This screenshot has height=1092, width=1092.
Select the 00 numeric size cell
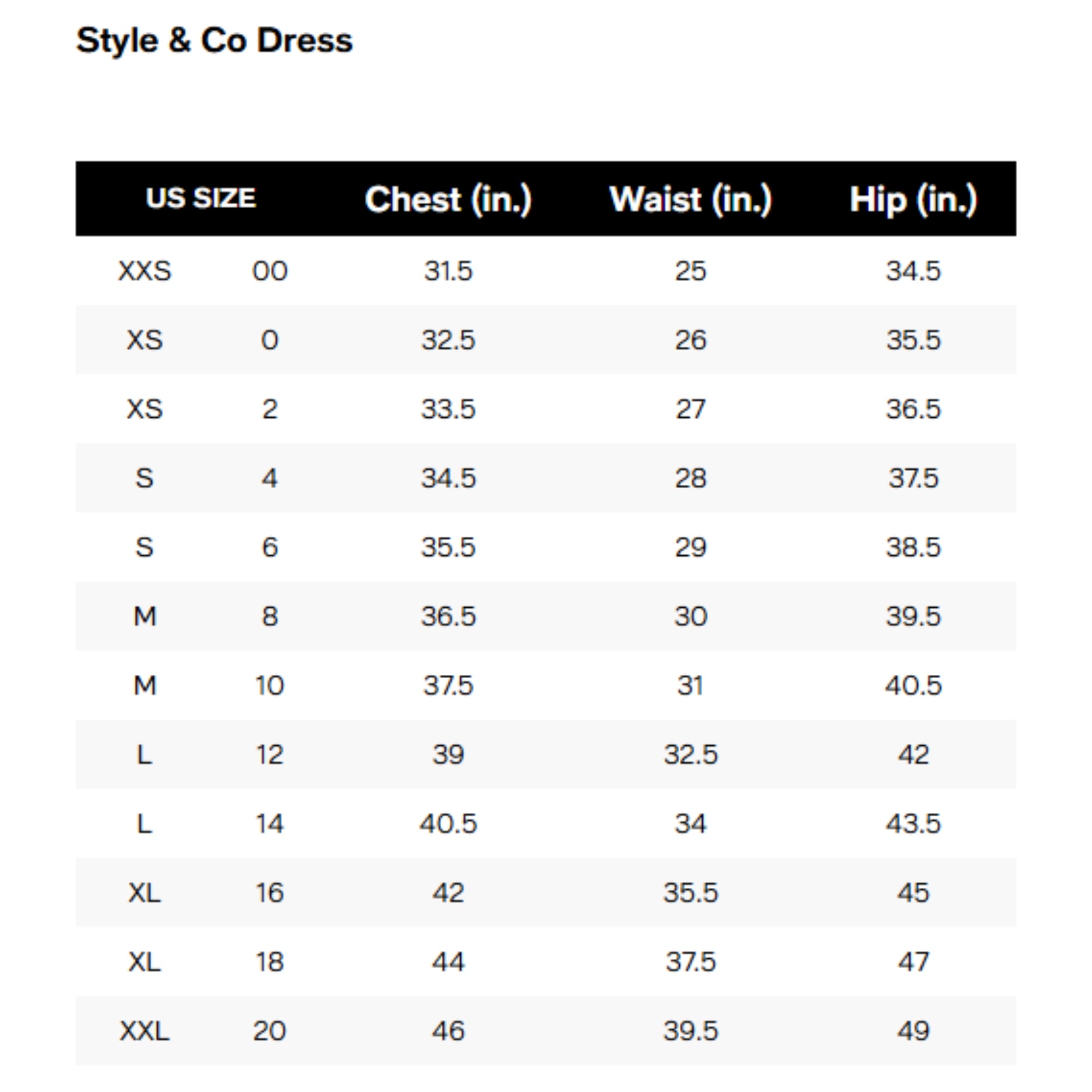point(270,271)
